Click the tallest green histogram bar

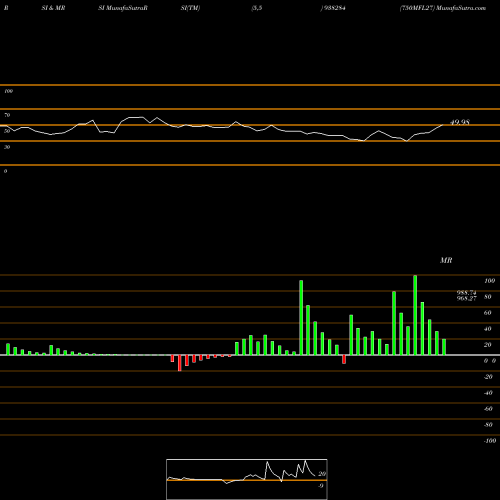point(415,315)
